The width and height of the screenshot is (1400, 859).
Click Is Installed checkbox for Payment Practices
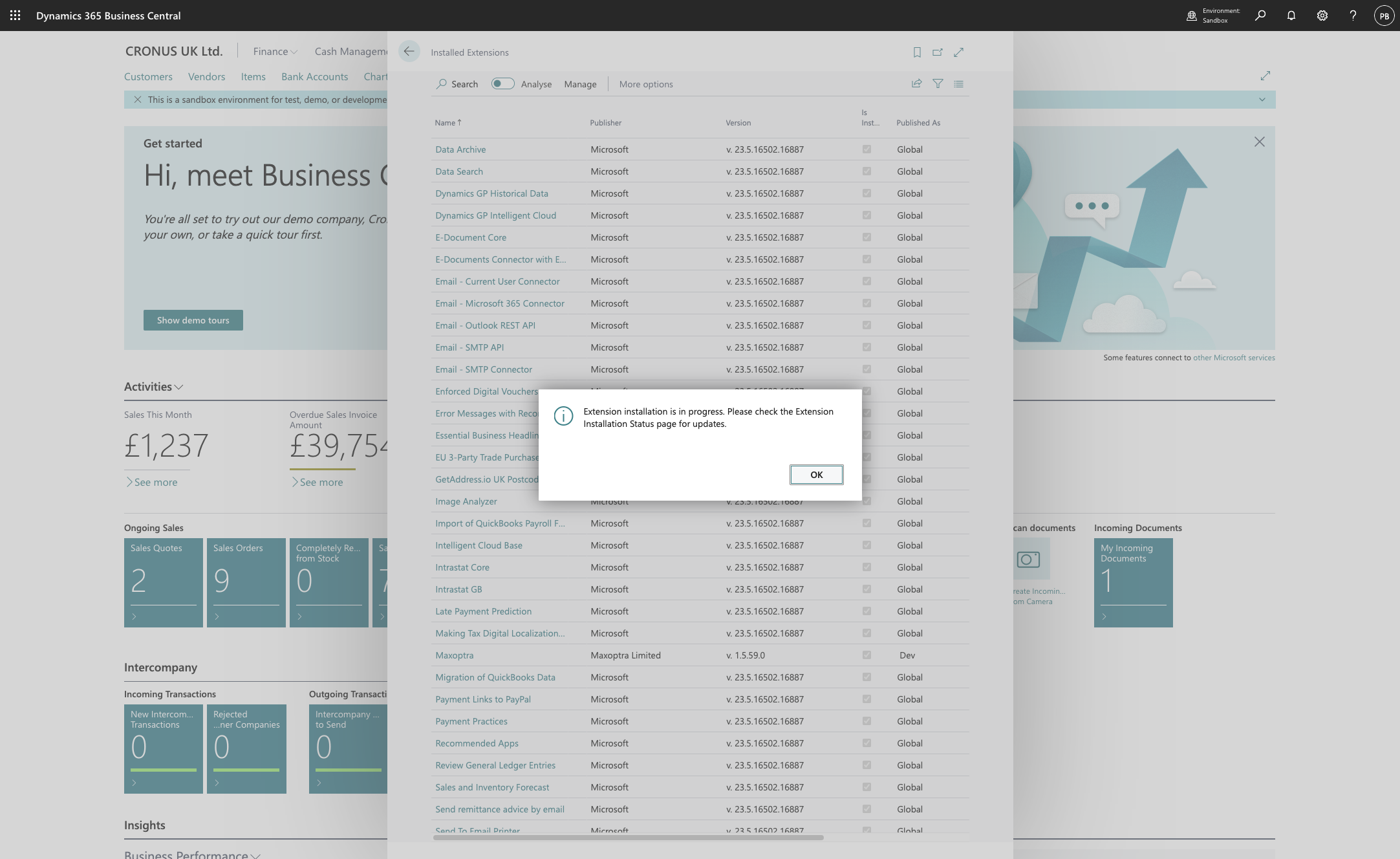pyautogui.click(x=867, y=721)
